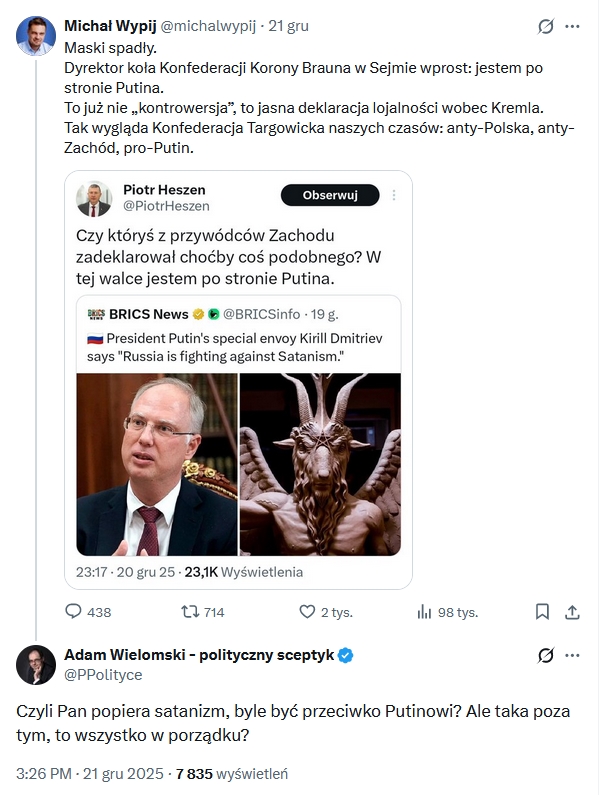Screen dimensions: 600x795
Task: Open three-dot menu on Piotr Heszen's embedded tweet
Action: (395, 195)
